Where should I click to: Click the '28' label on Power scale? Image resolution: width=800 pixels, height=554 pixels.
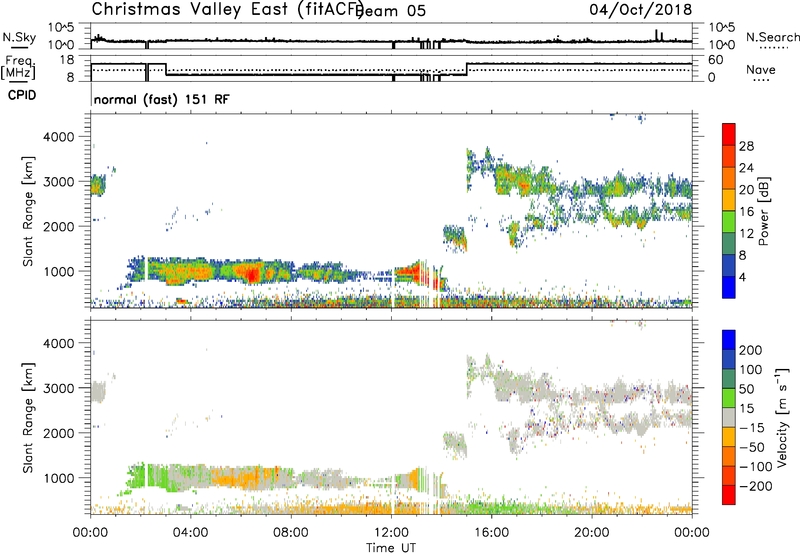(x=746, y=146)
